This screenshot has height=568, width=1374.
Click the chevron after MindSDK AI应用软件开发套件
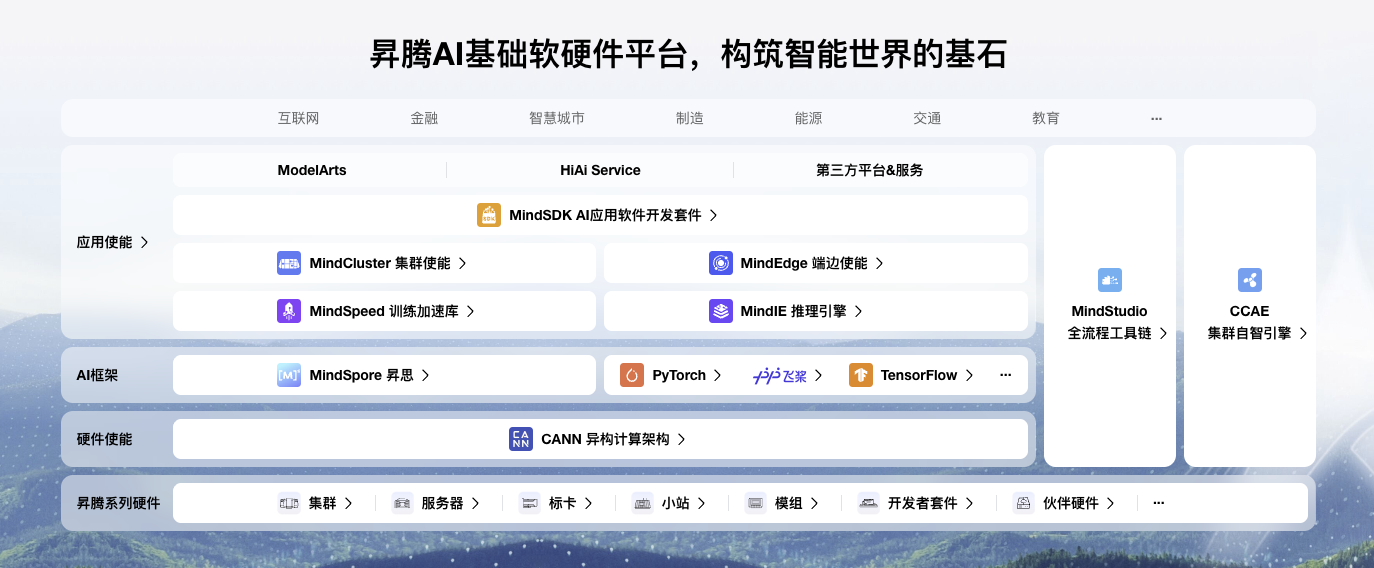click(714, 215)
